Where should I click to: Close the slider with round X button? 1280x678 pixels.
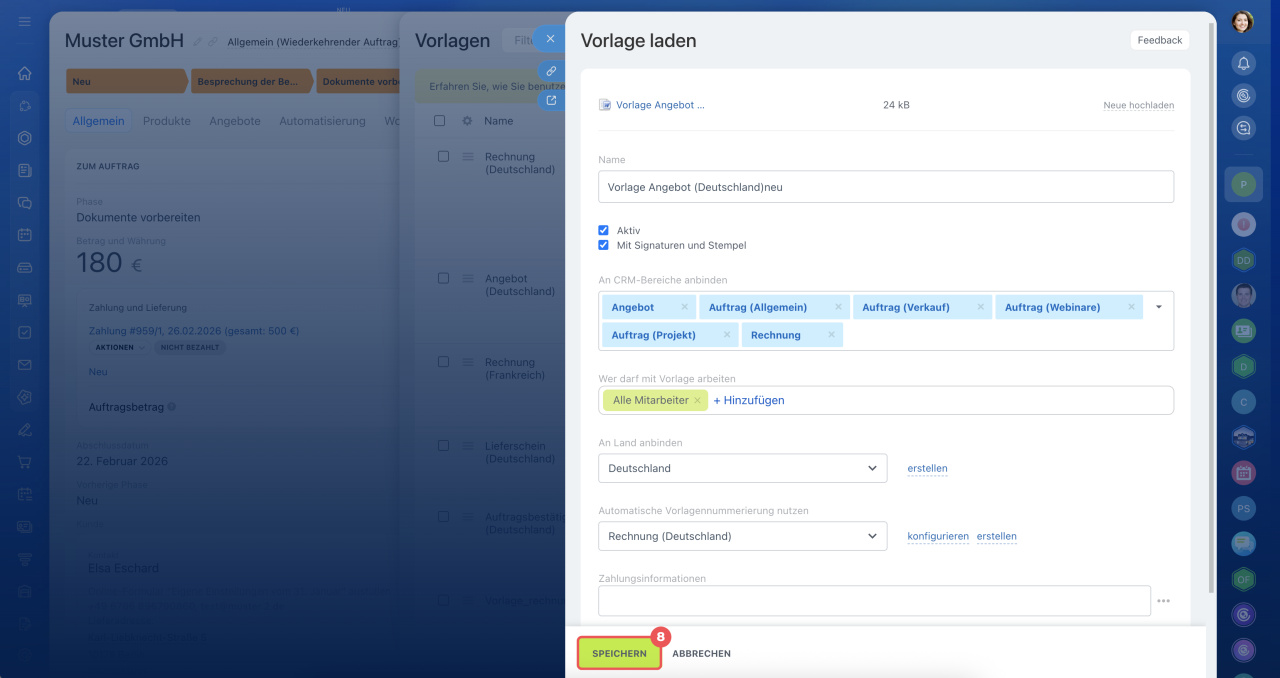pyautogui.click(x=550, y=39)
